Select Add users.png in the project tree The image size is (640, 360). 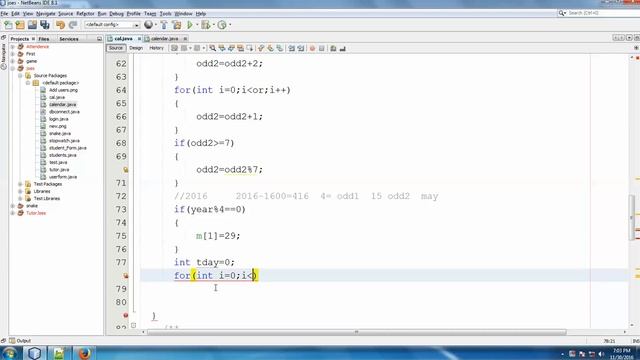[x=63, y=90]
